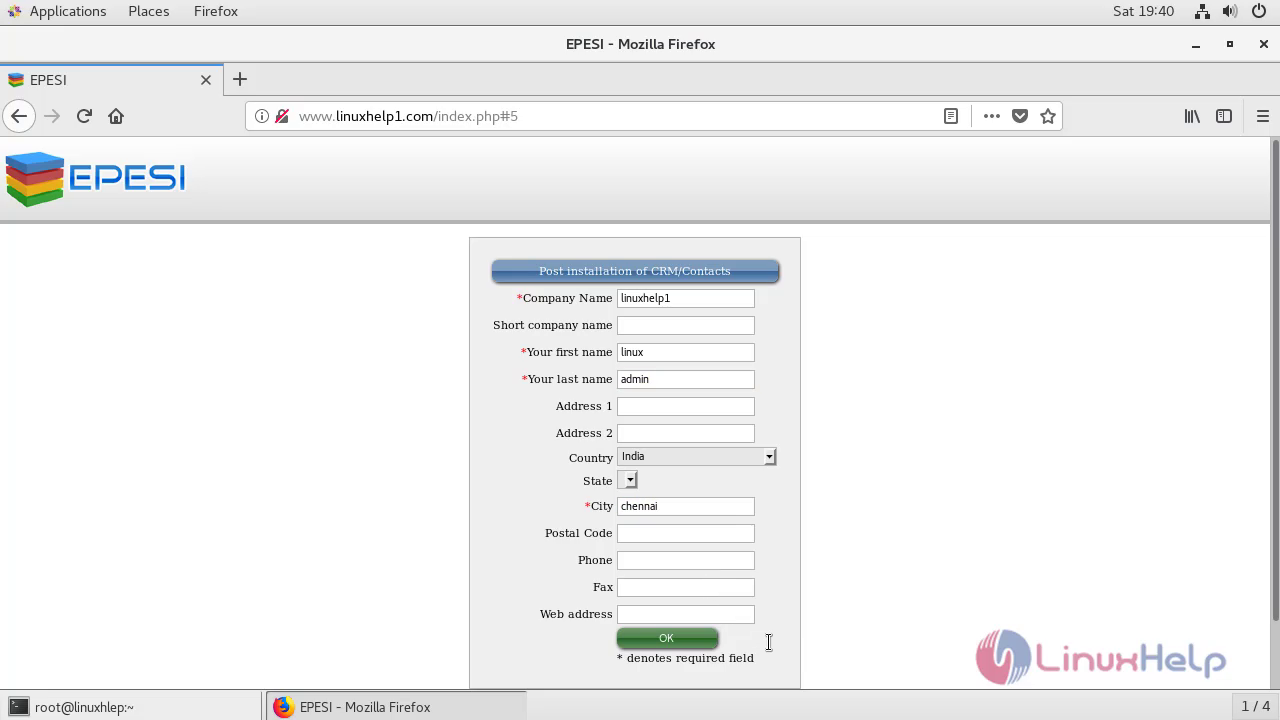Click the Address 1 field

(x=686, y=406)
